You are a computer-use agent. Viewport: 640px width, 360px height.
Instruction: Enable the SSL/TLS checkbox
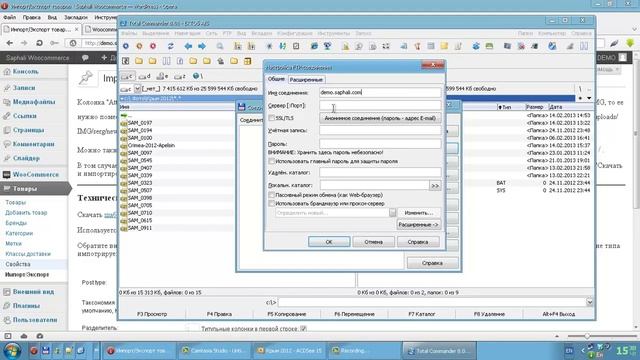click(271, 118)
